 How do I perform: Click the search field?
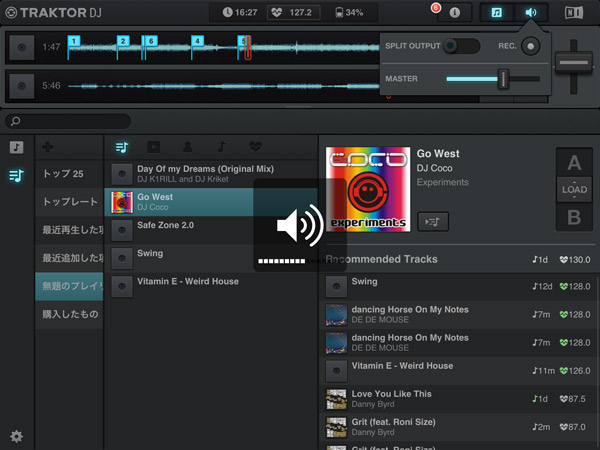coord(300,121)
